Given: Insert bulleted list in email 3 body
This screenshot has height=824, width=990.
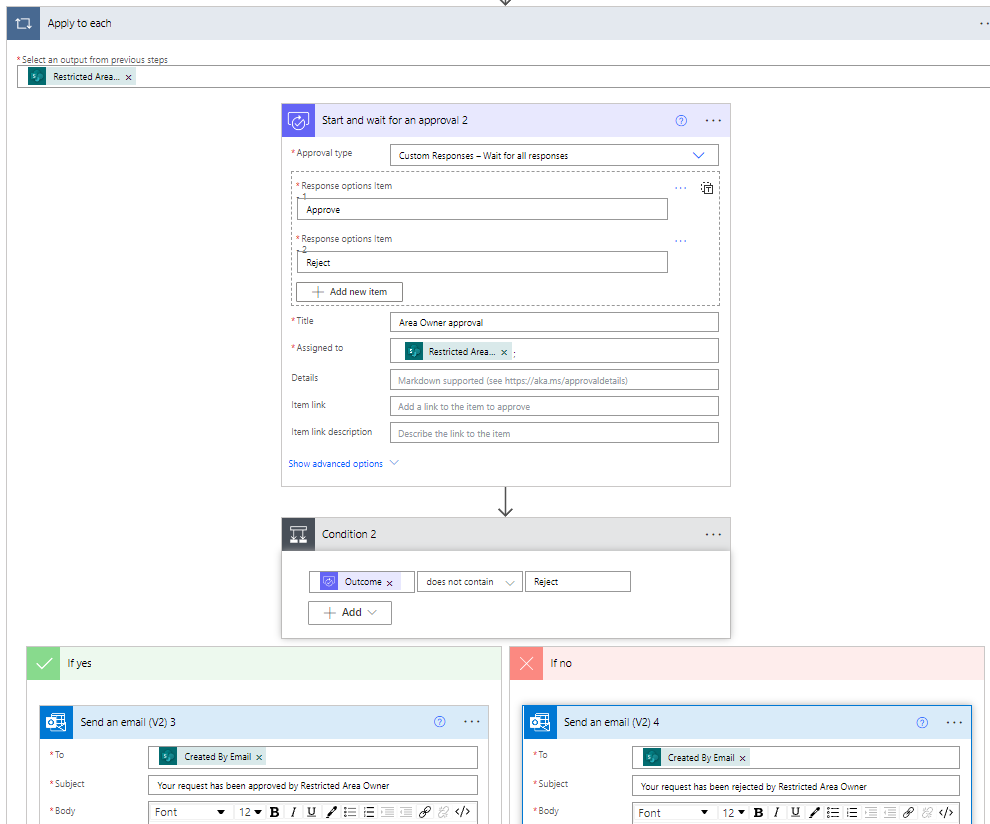Looking at the screenshot, I should (x=350, y=812).
